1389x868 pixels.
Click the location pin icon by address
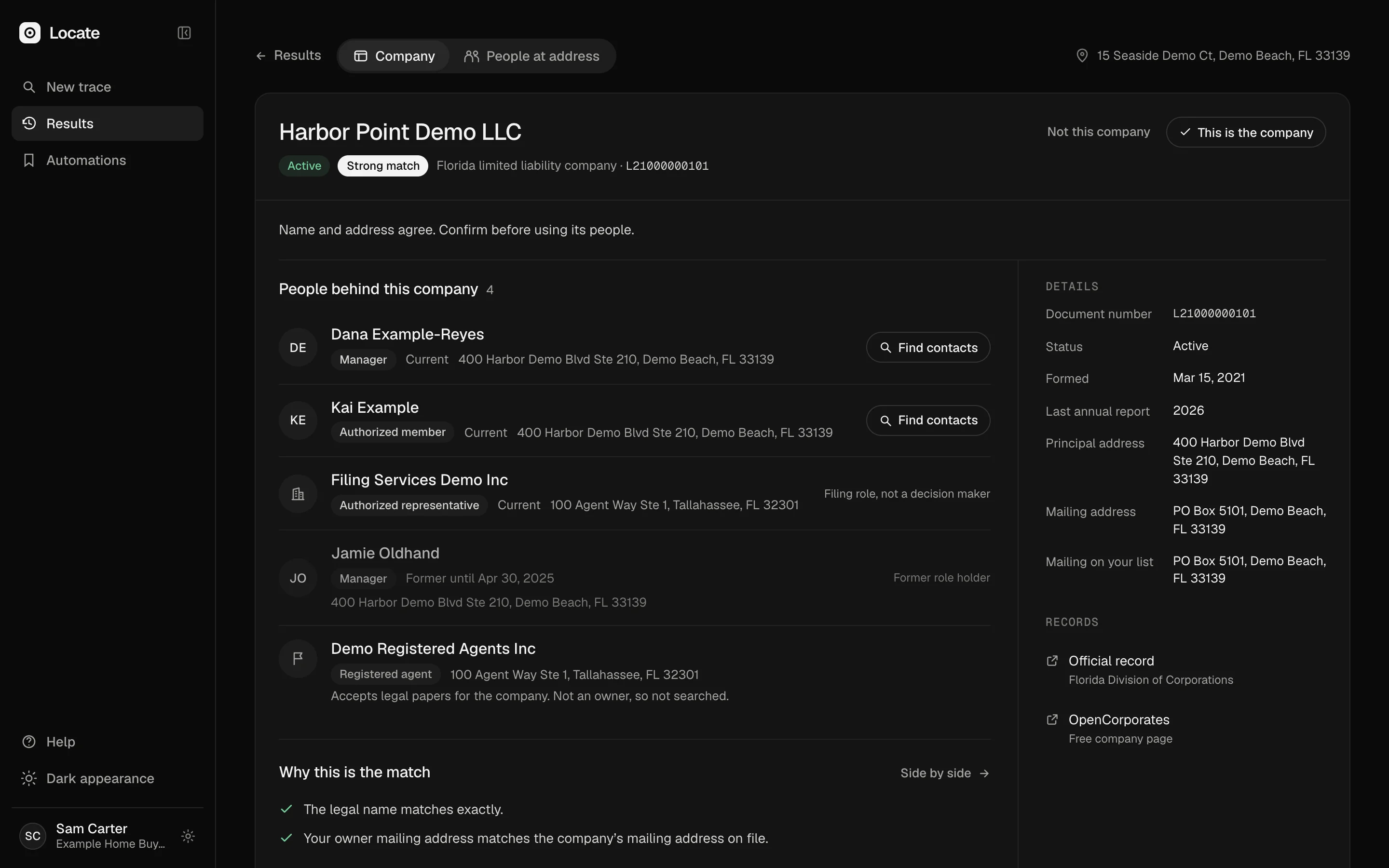tap(1082, 55)
